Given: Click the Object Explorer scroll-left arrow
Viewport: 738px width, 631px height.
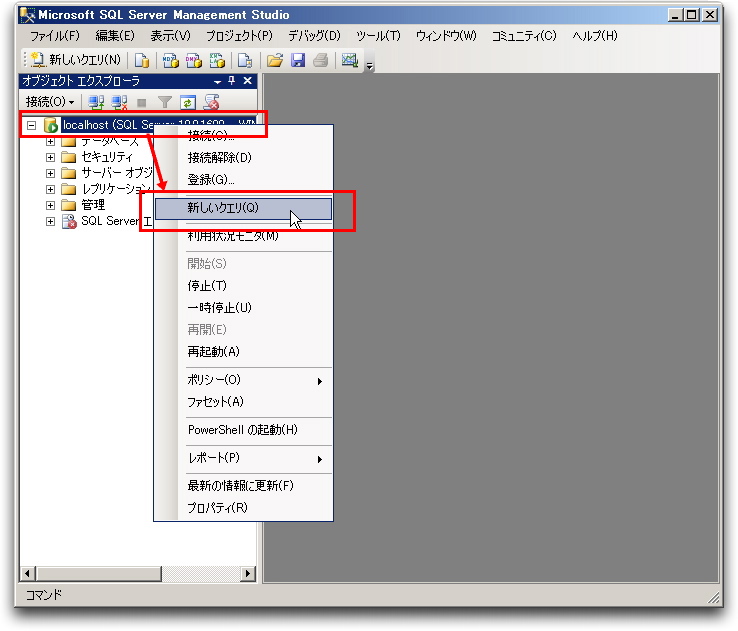Looking at the screenshot, I should pyautogui.click(x=27, y=574).
